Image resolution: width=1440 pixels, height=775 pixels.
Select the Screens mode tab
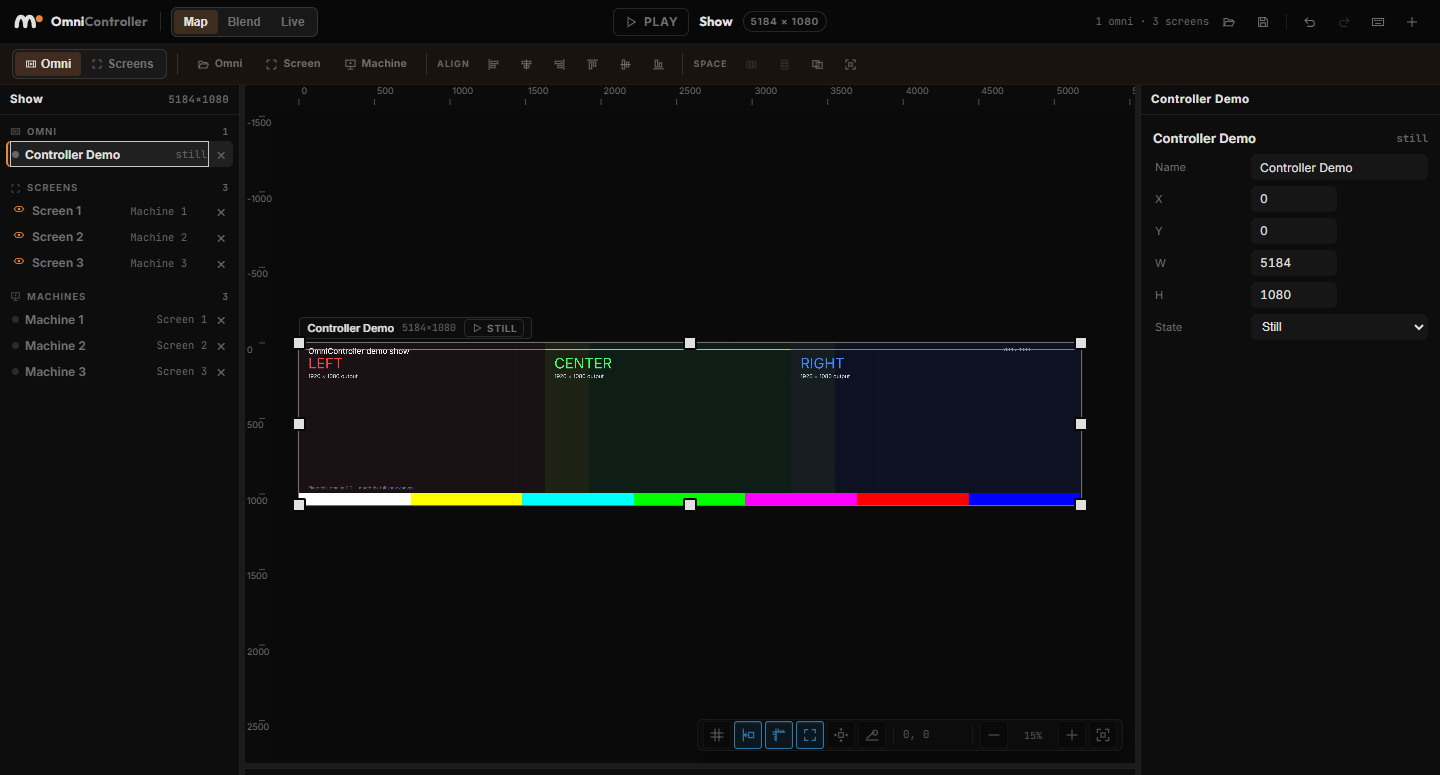pos(123,64)
